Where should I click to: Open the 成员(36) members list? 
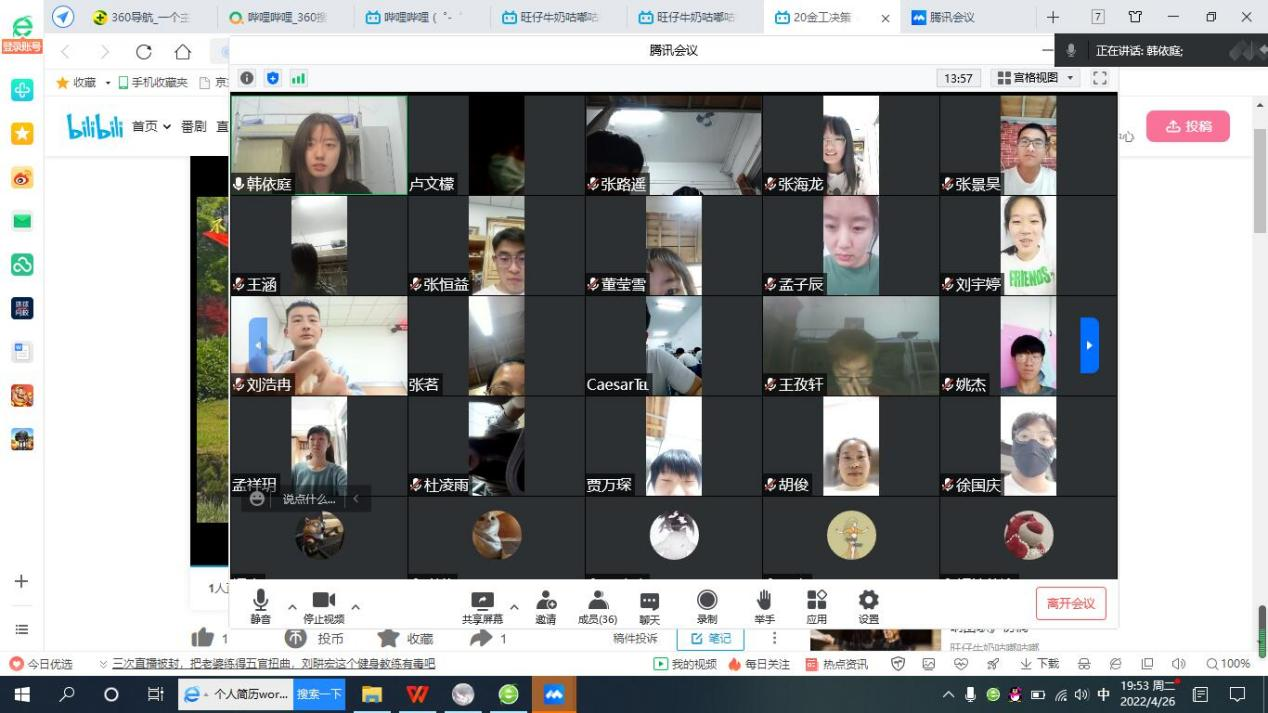[x=598, y=606]
